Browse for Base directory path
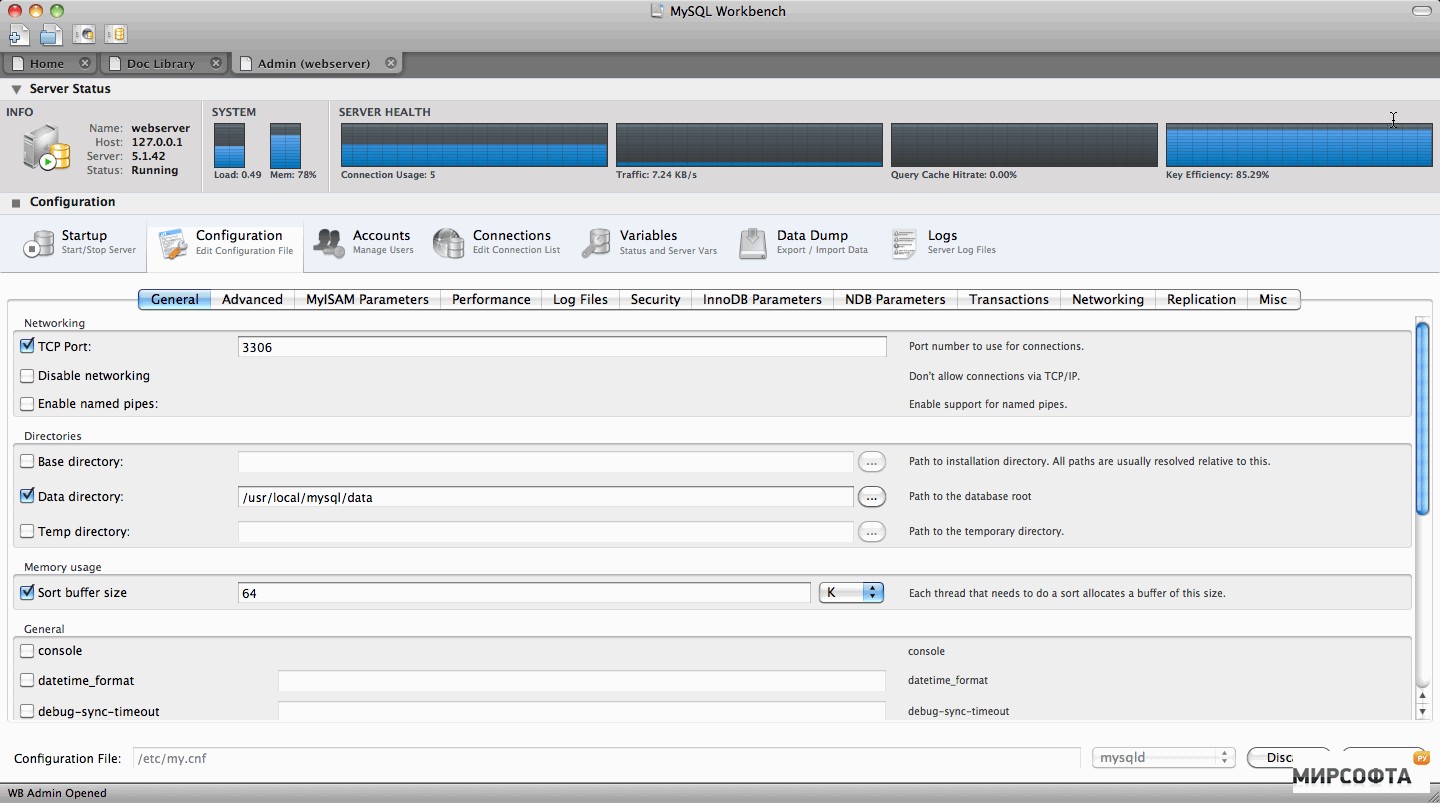The image size is (1440, 803). pos(872,462)
